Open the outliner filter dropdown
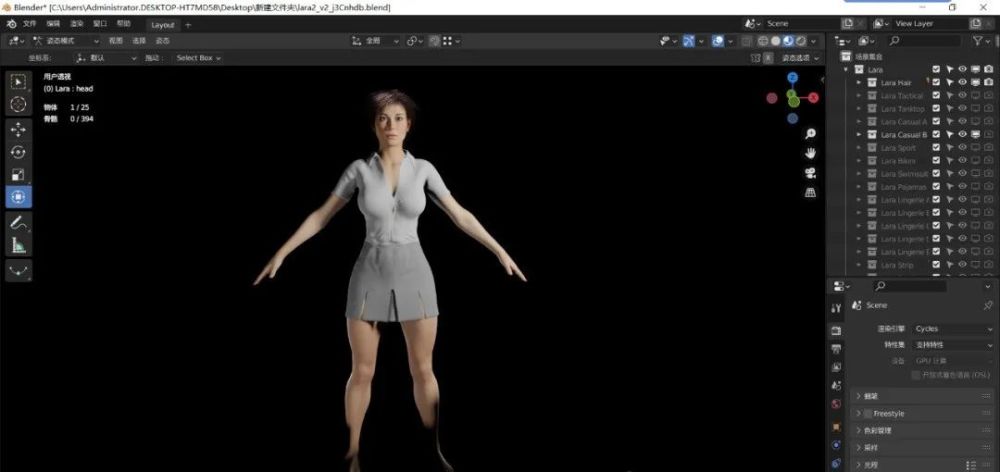This screenshot has width=1000, height=472. (x=981, y=41)
